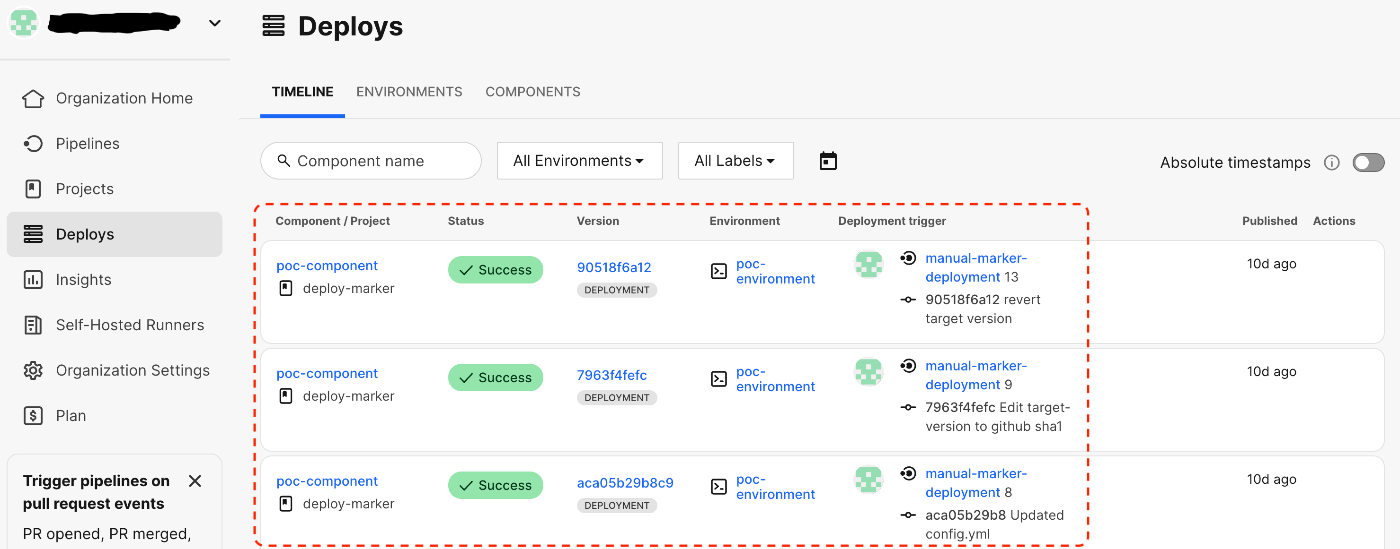Click the terminal environment icon in 90518f6a12 row
The height and width of the screenshot is (549, 1400).
[x=718, y=271]
